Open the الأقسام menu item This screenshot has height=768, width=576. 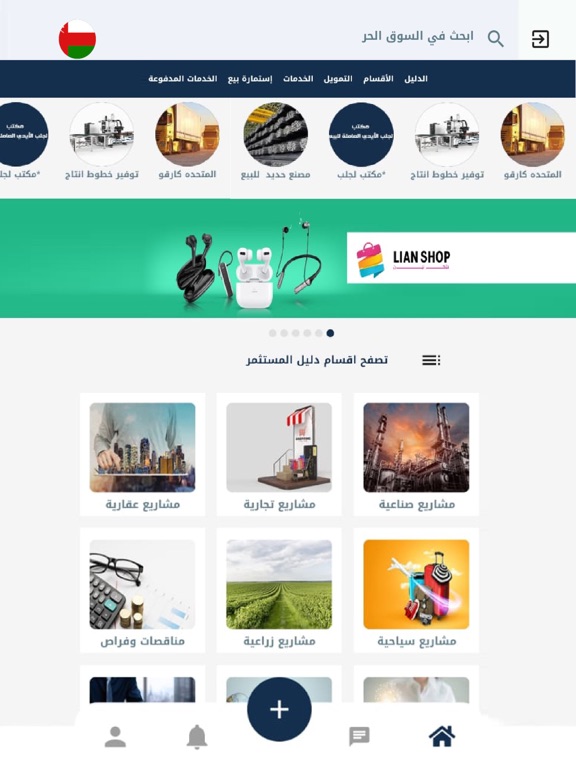[378, 78]
